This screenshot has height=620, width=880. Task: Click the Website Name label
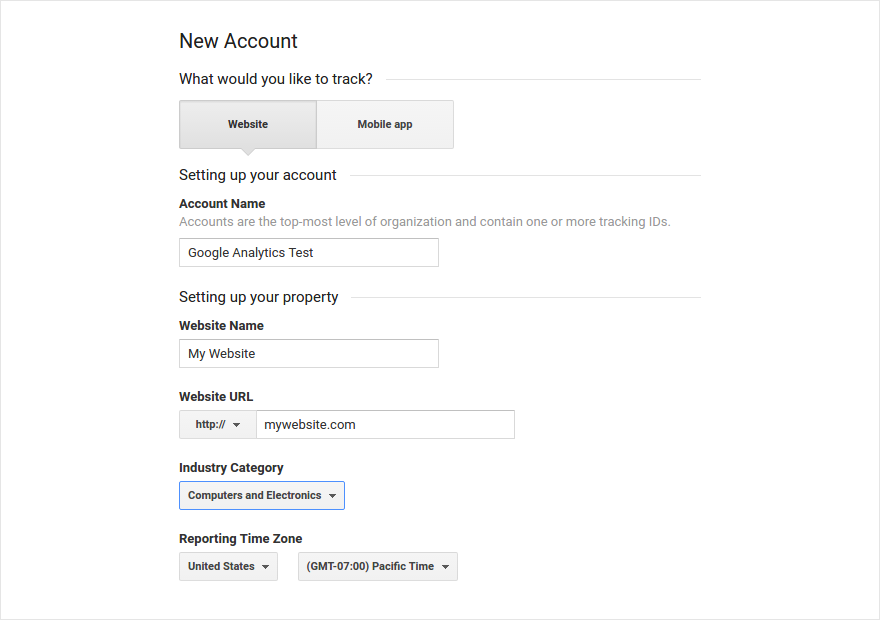[x=221, y=325]
